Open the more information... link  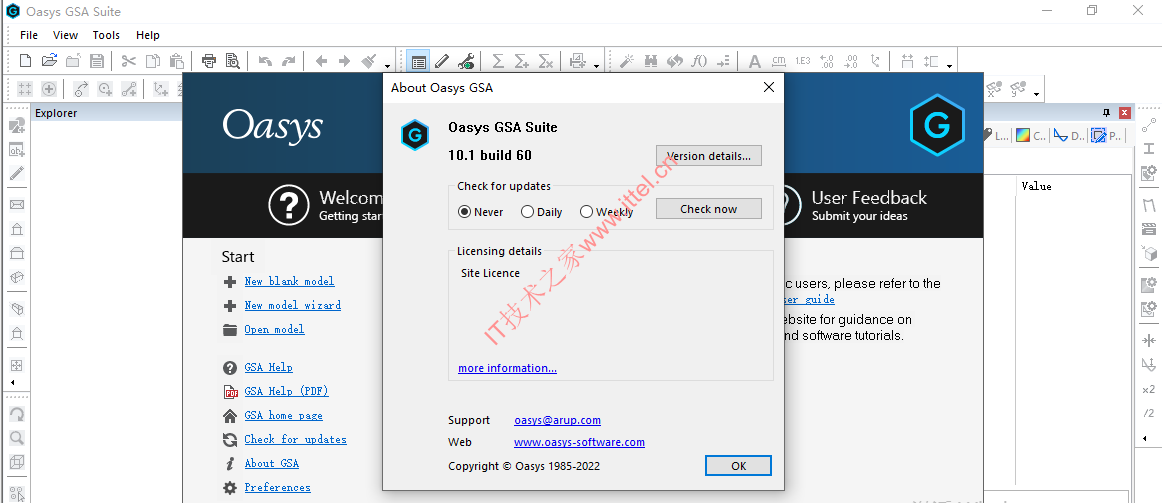coord(508,368)
